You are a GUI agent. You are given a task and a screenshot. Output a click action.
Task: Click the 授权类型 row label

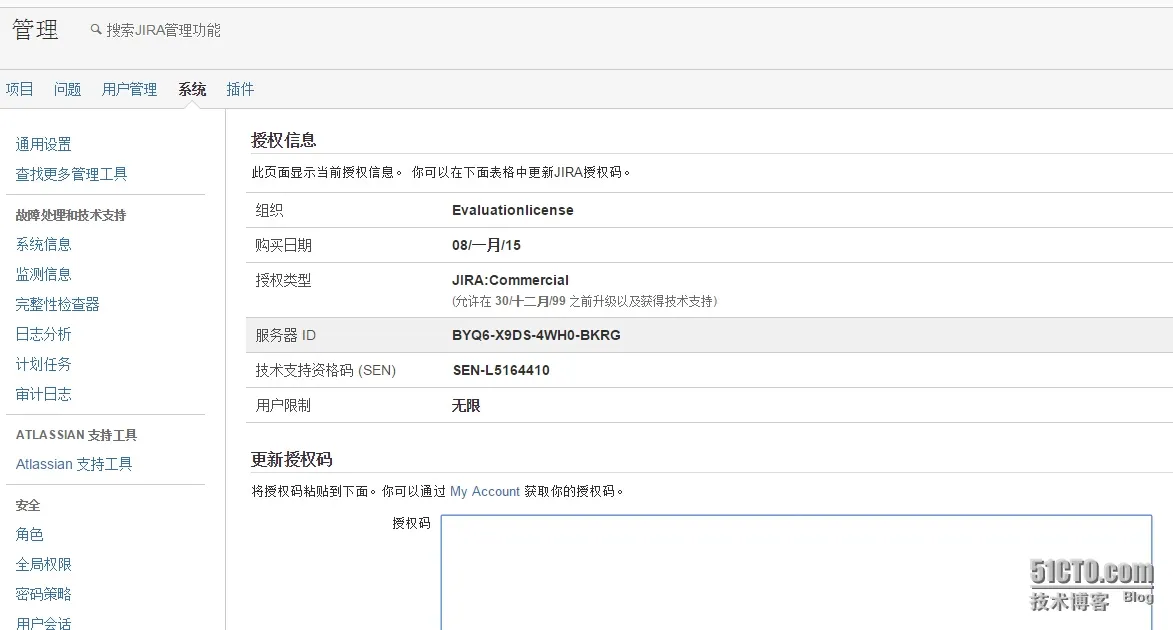pos(284,280)
